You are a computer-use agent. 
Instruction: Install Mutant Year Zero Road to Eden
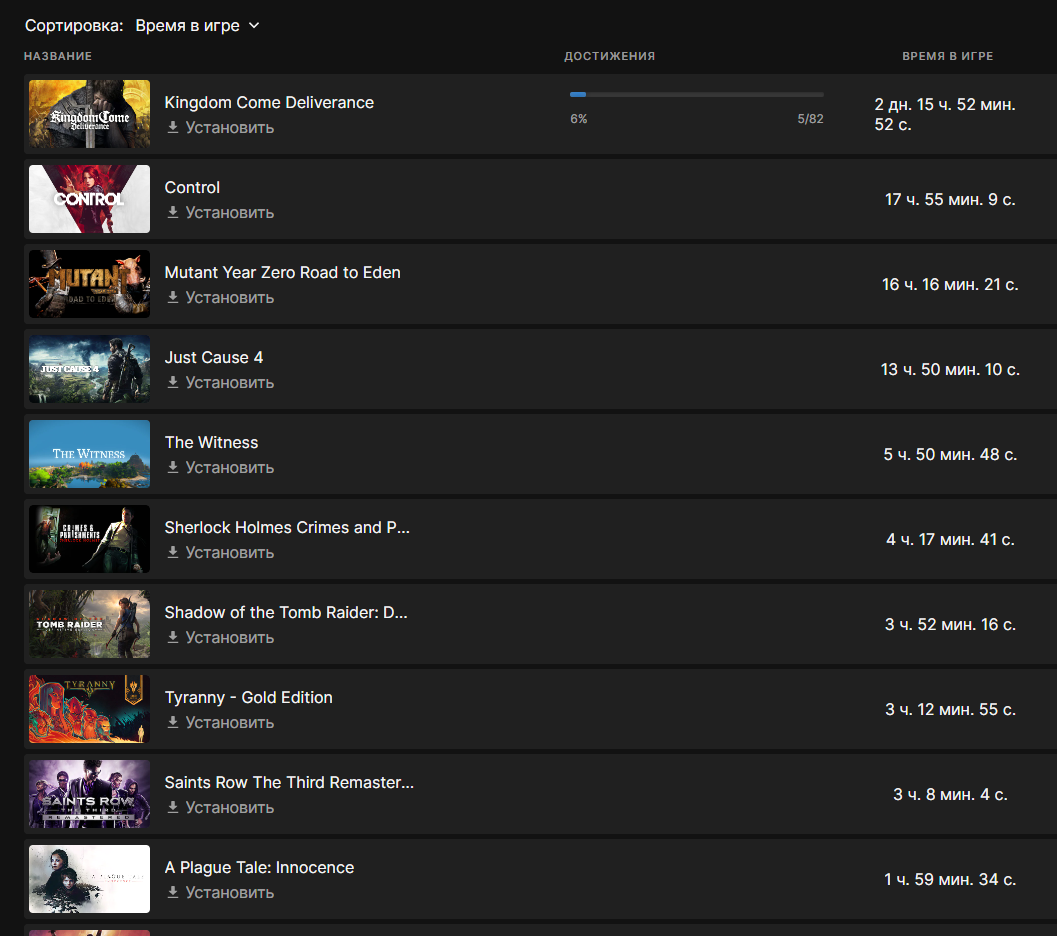(x=230, y=297)
